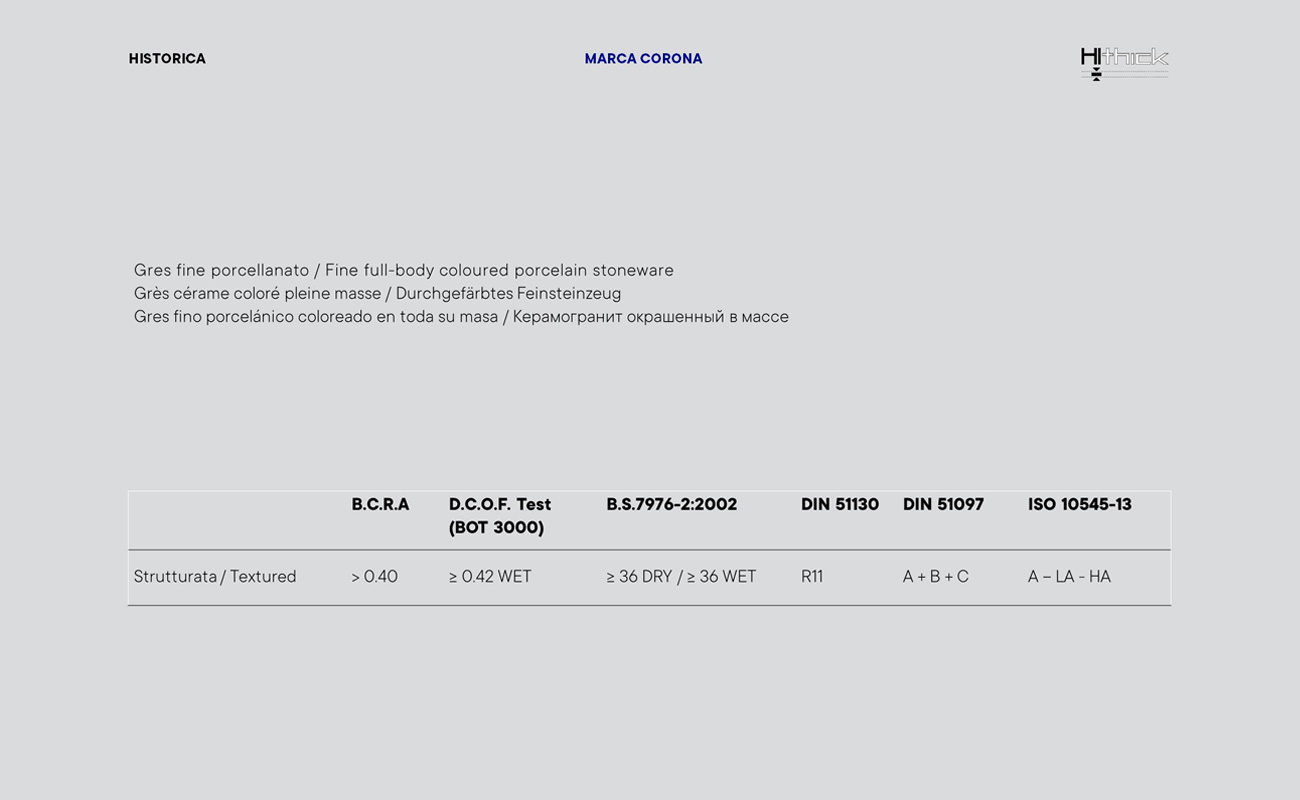The width and height of the screenshot is (1300, 800).
Task: Click the R11 rating cell
Action: [812, 577]
